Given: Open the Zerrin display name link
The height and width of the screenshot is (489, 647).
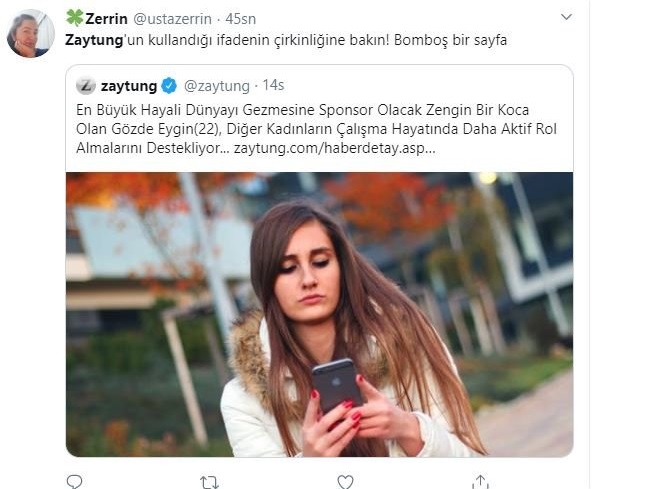Looking at the screenshot, I should tap(106, 19).
